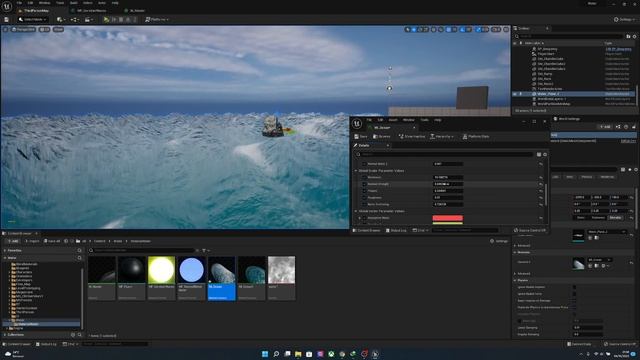Image resolution: width=640 pixels, height=360 pixels.
Task: Open viewport options hamburger menu
Action: tap(5, 29)
